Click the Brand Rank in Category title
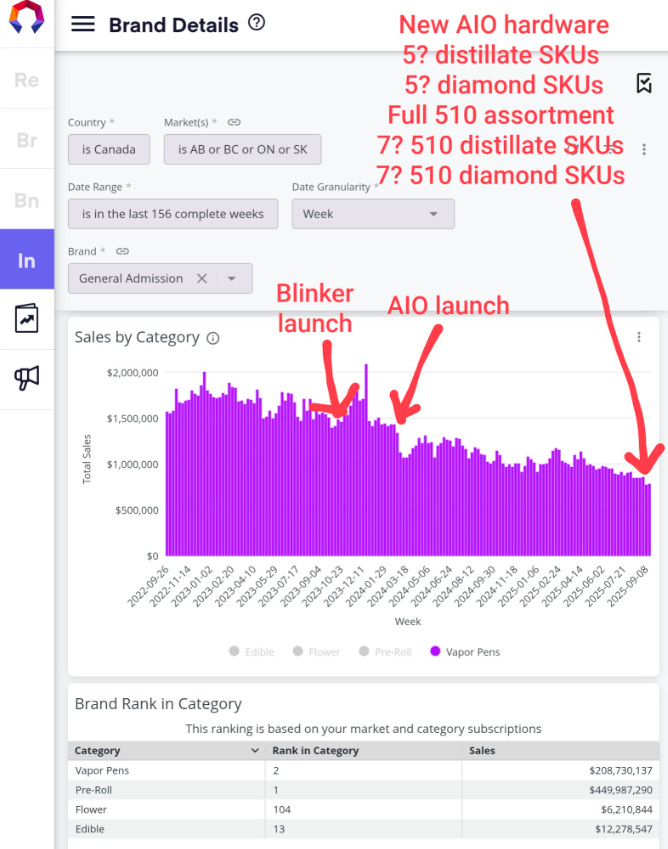The image size is (668, 849). pos(158,703)
